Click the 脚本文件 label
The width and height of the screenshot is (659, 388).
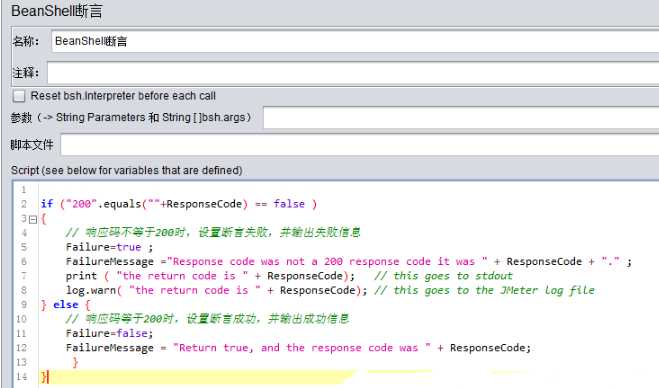pos(32,145)
